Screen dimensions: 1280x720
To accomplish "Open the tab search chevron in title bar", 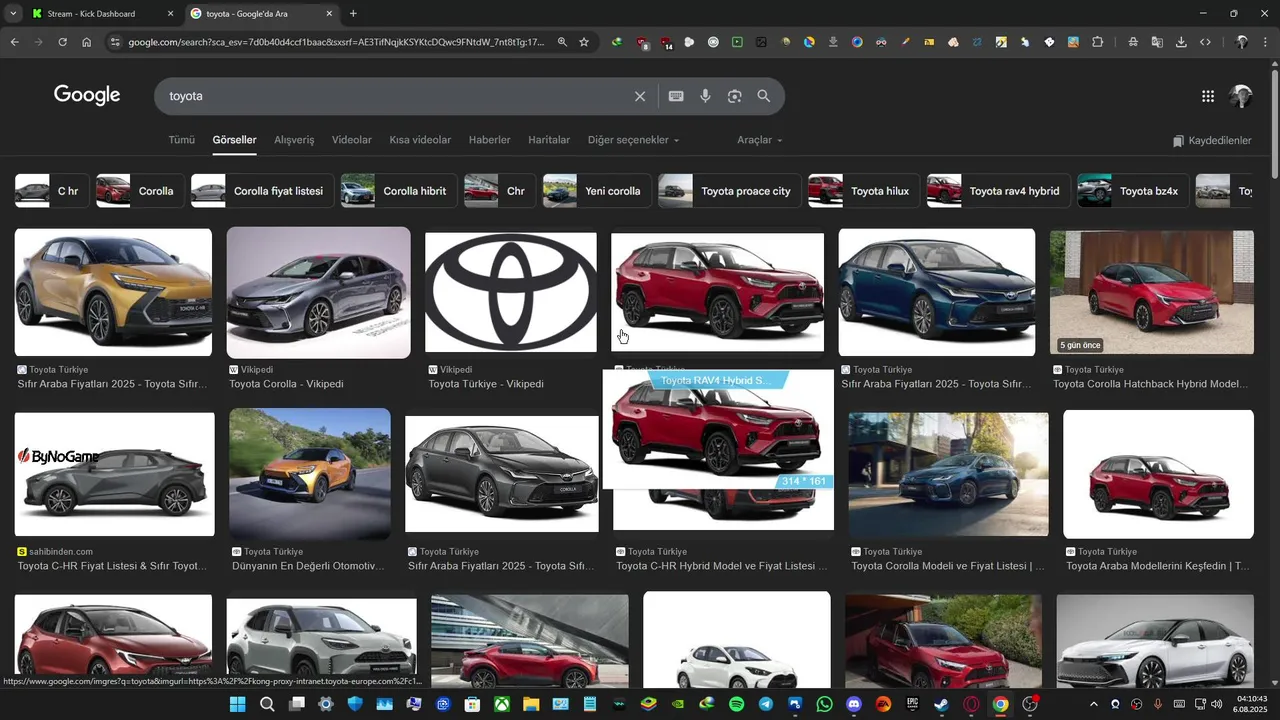I will click(x=14, y=14).
